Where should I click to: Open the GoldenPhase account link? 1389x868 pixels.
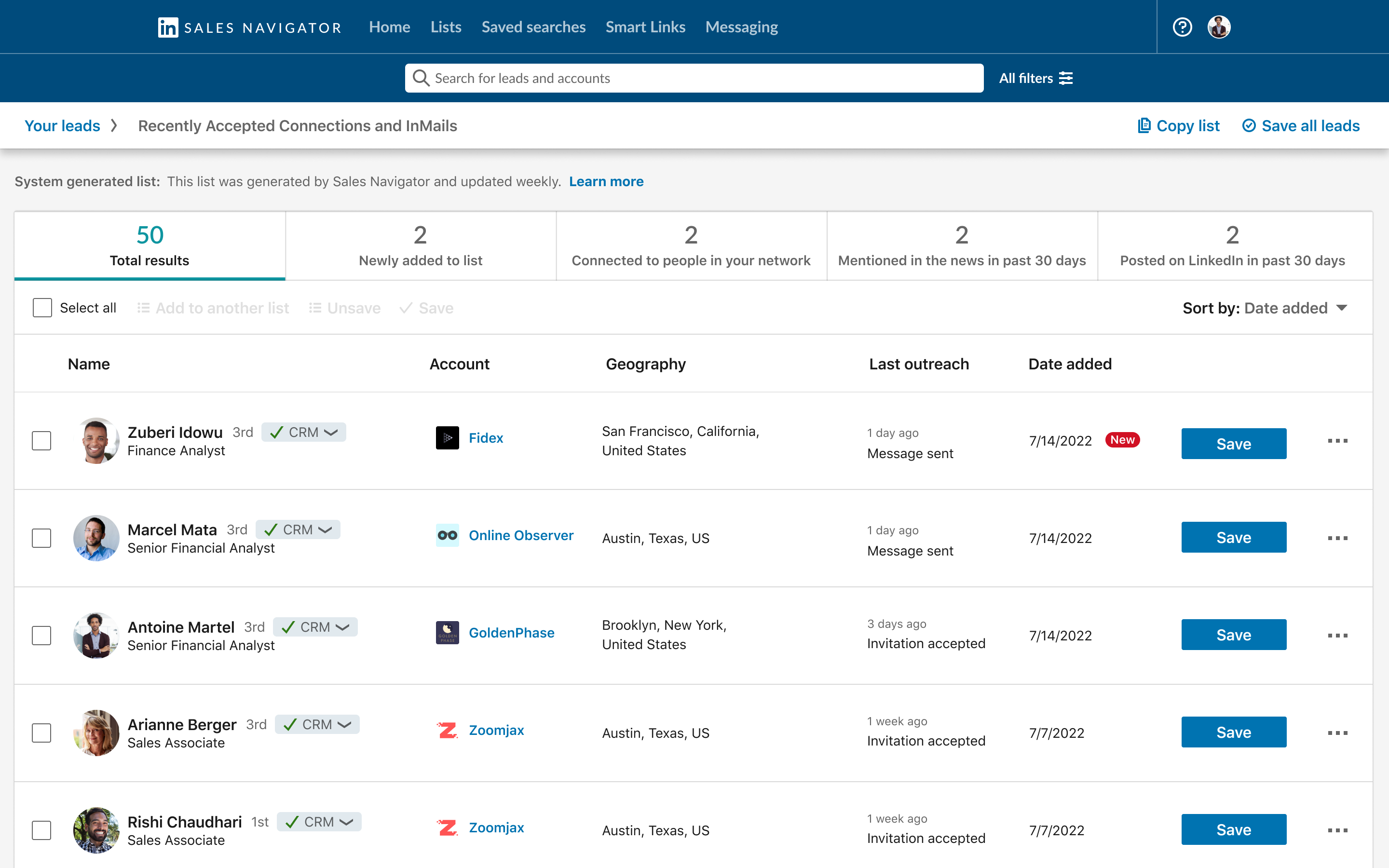511,633
